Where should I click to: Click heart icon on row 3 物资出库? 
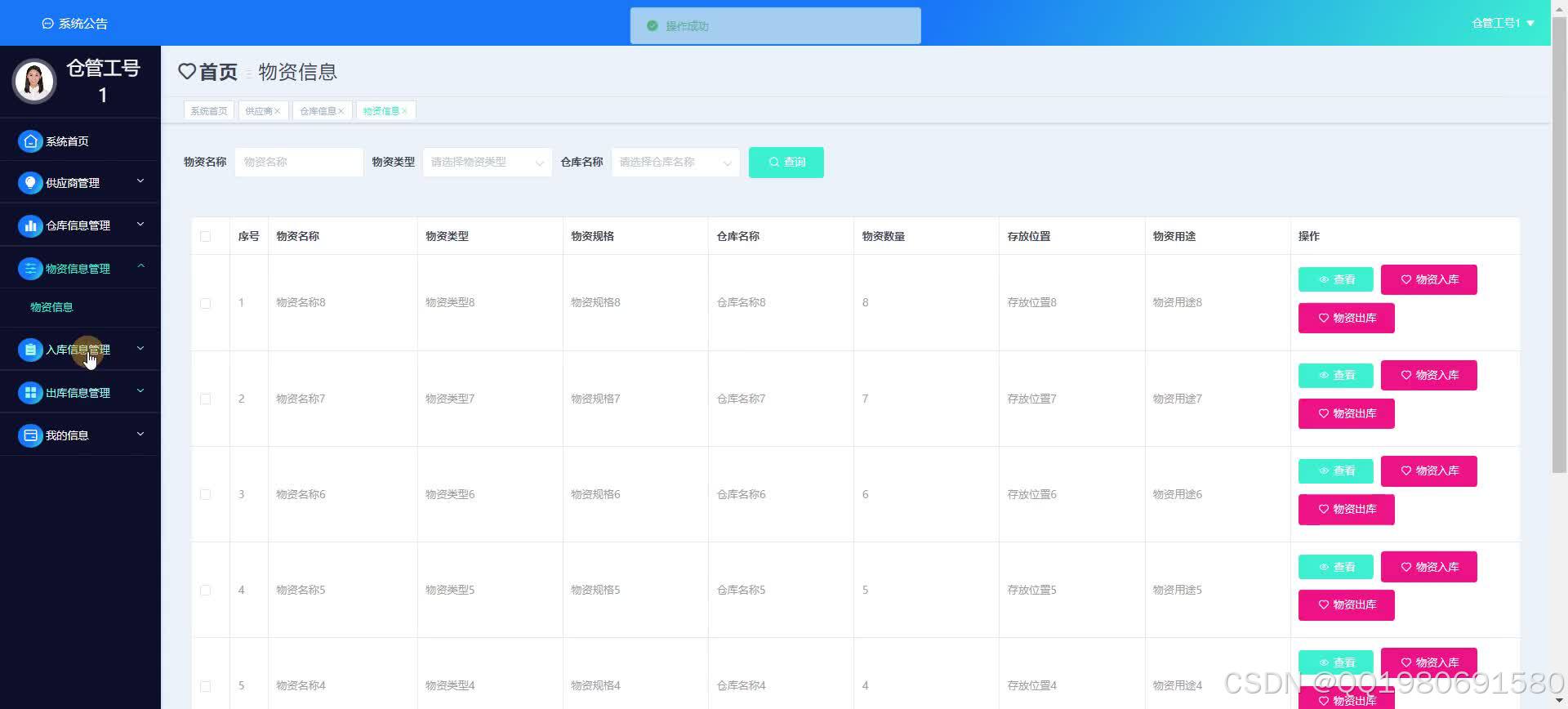click(x=1324, y=509)
